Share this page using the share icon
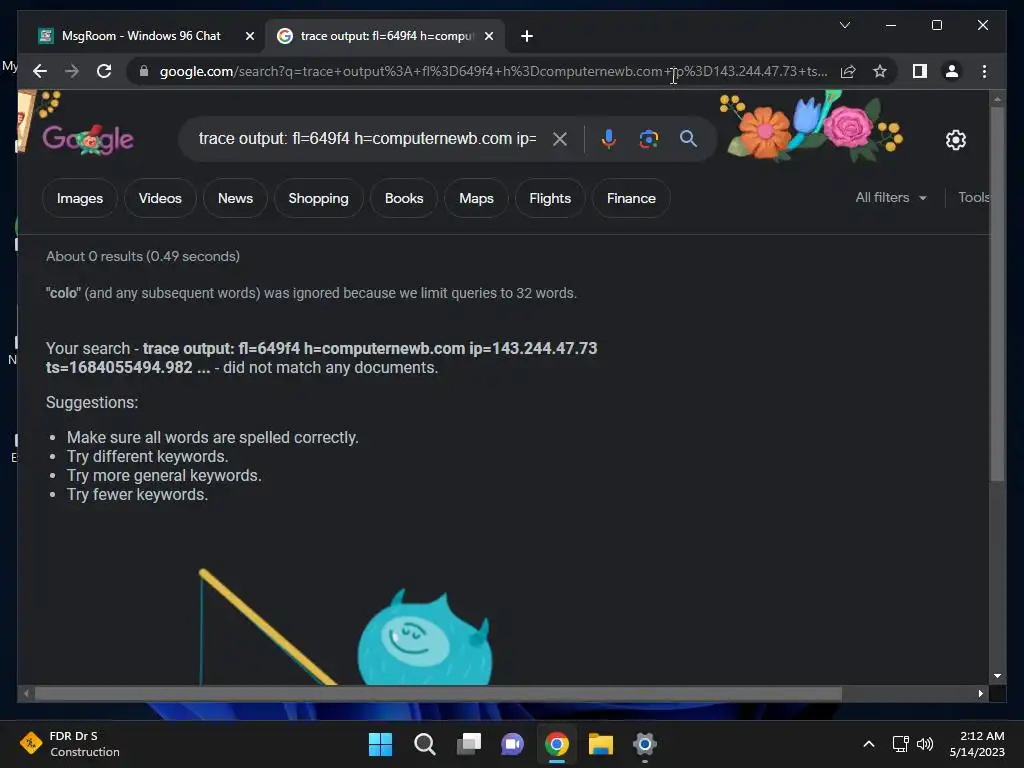This screenshot has width=1024, height=768. click(x=848, y=71)
